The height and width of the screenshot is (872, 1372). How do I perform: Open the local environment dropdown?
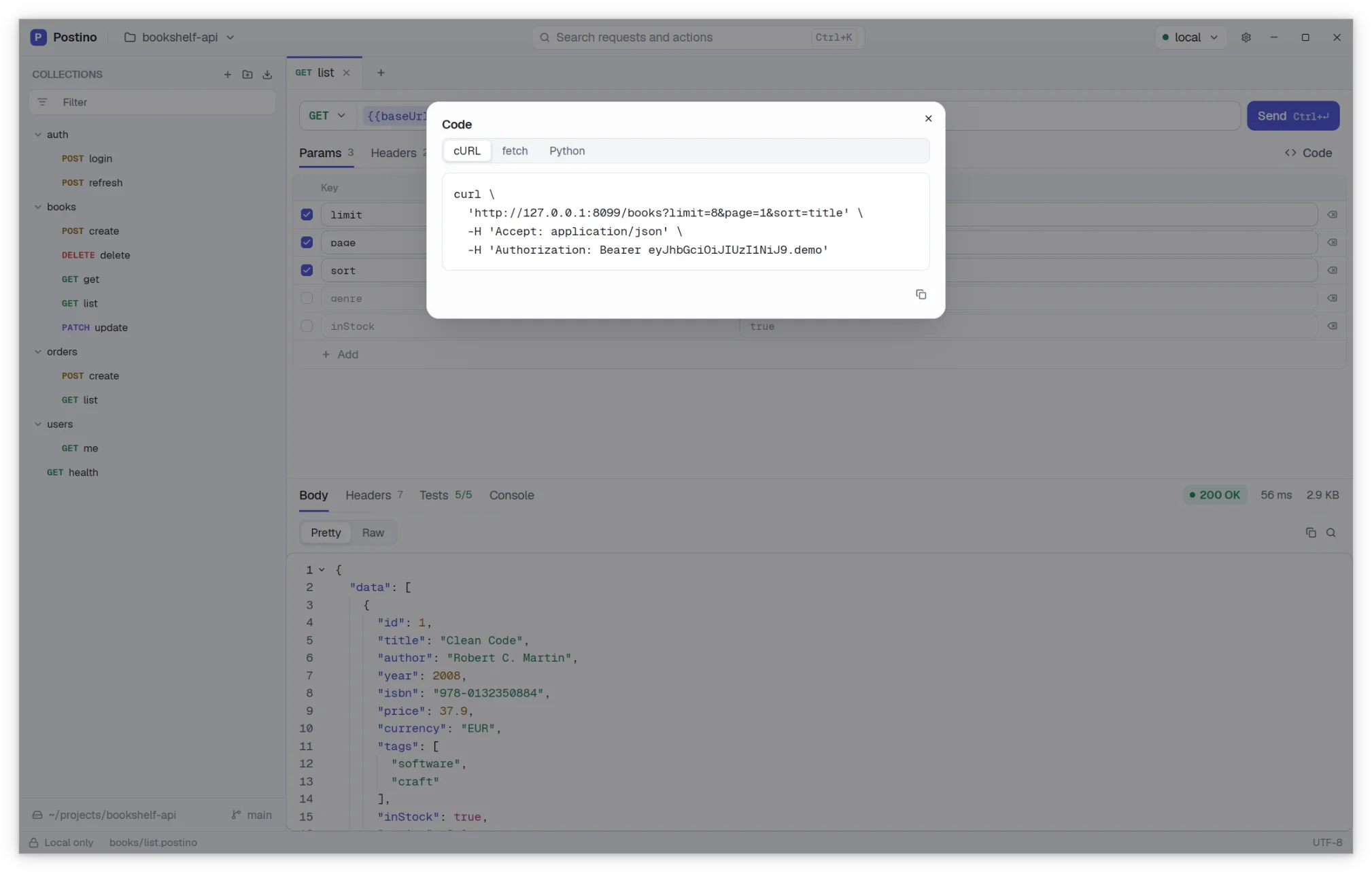(1190, 37)
